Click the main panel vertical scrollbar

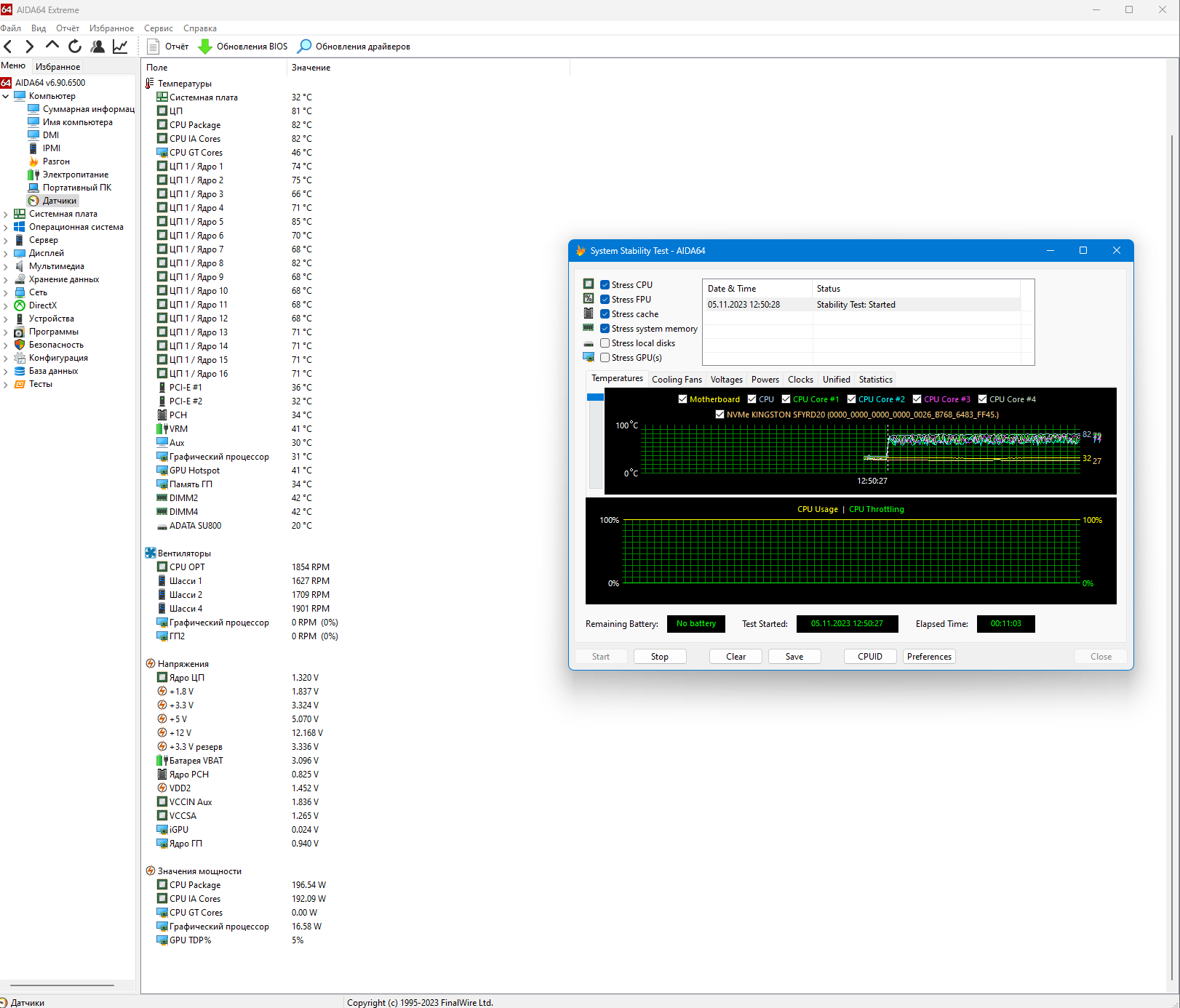pos(1171,558)
